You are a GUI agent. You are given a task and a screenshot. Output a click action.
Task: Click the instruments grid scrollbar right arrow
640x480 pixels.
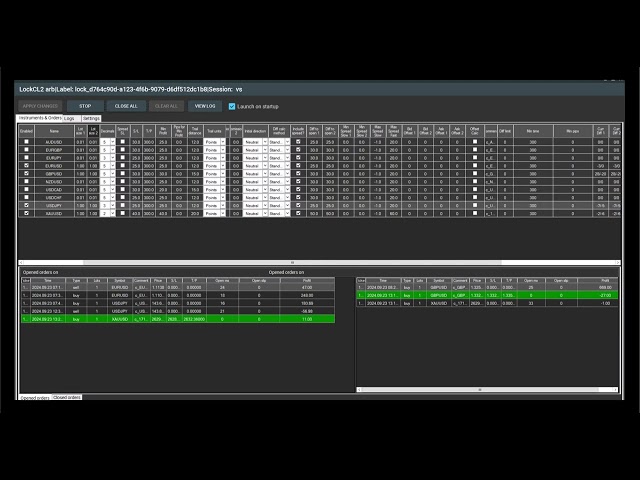618,262
